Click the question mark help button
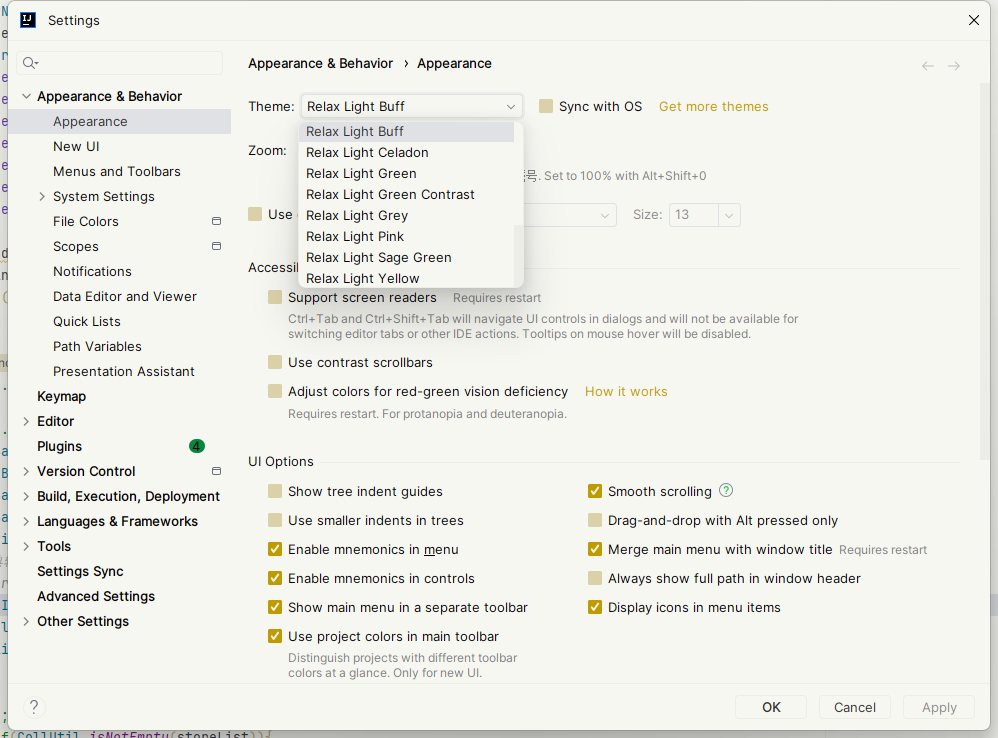998x738 pixels. click(33, 707)
